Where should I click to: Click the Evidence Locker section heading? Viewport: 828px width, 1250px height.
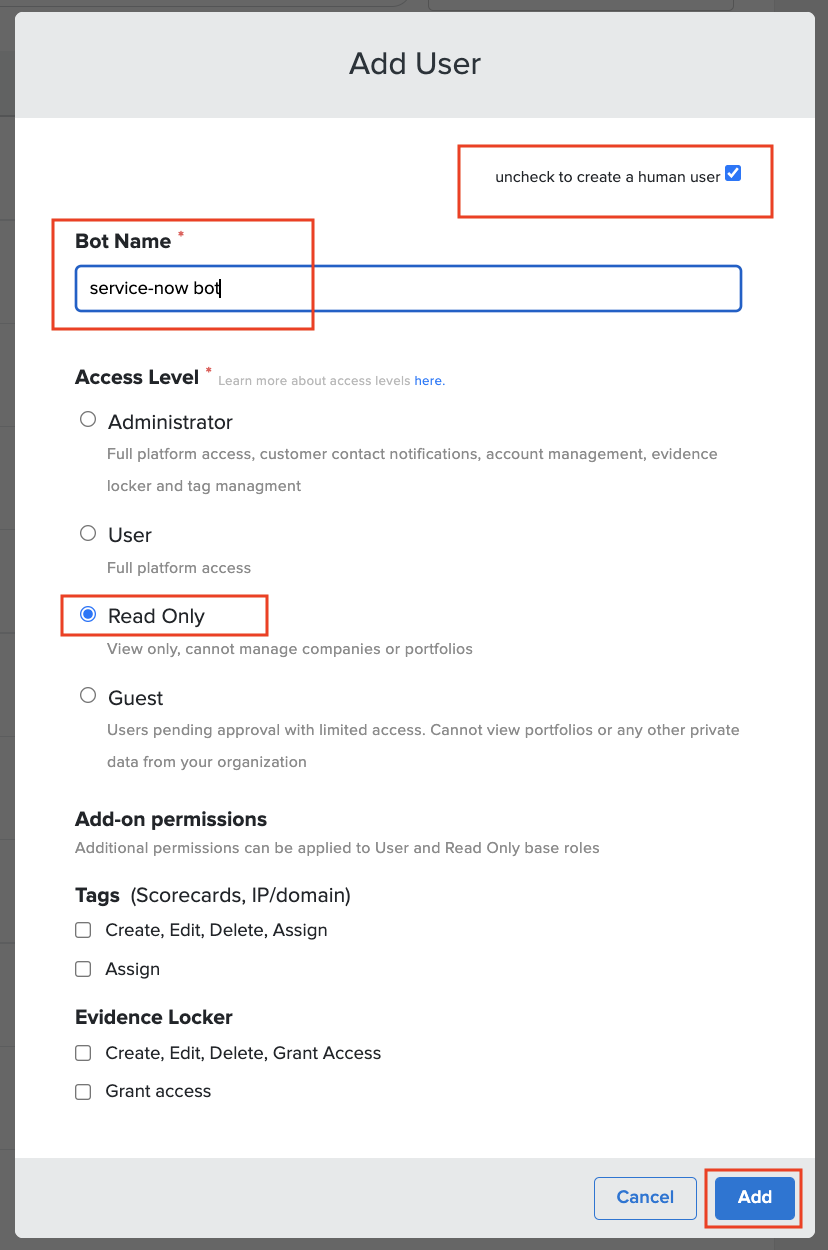pyautogui.click(x=153, y=1016)
